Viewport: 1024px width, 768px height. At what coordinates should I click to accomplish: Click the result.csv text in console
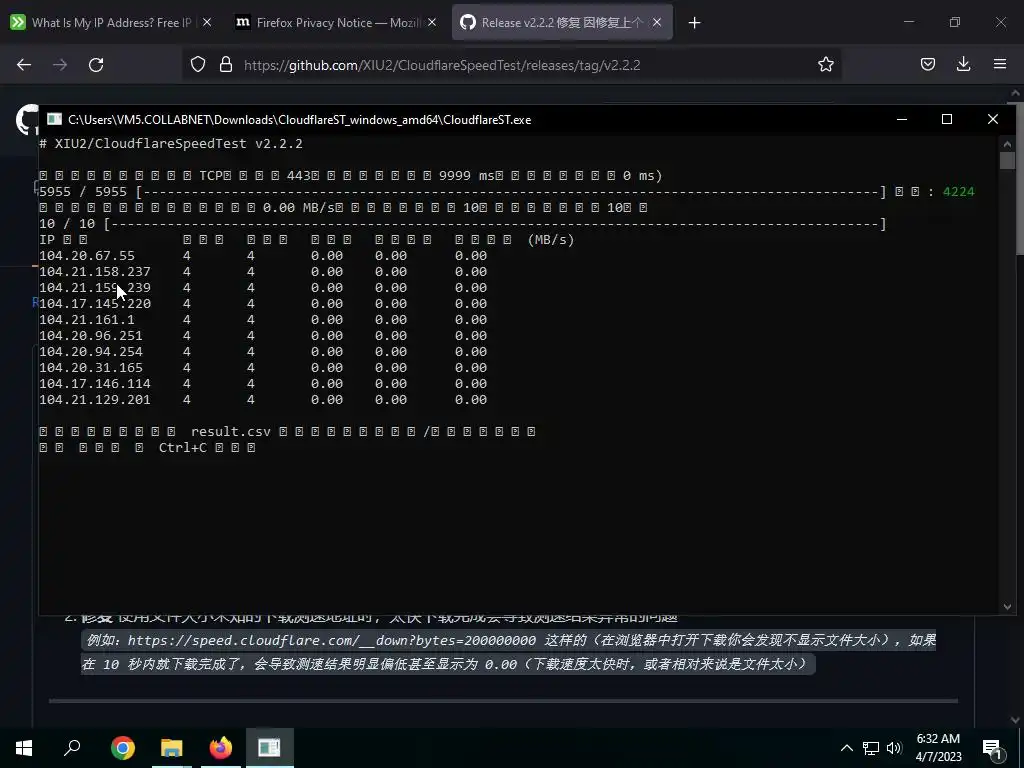pos(231,431)
